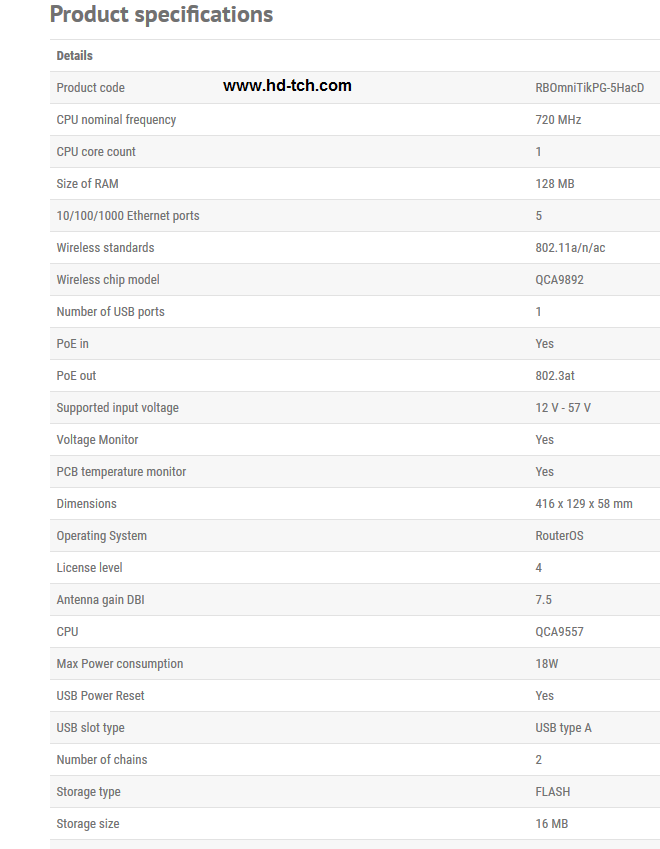This screenshot has width=660, height=849.
Task: Click the PoE out label
Action: [x=76, y=376]
